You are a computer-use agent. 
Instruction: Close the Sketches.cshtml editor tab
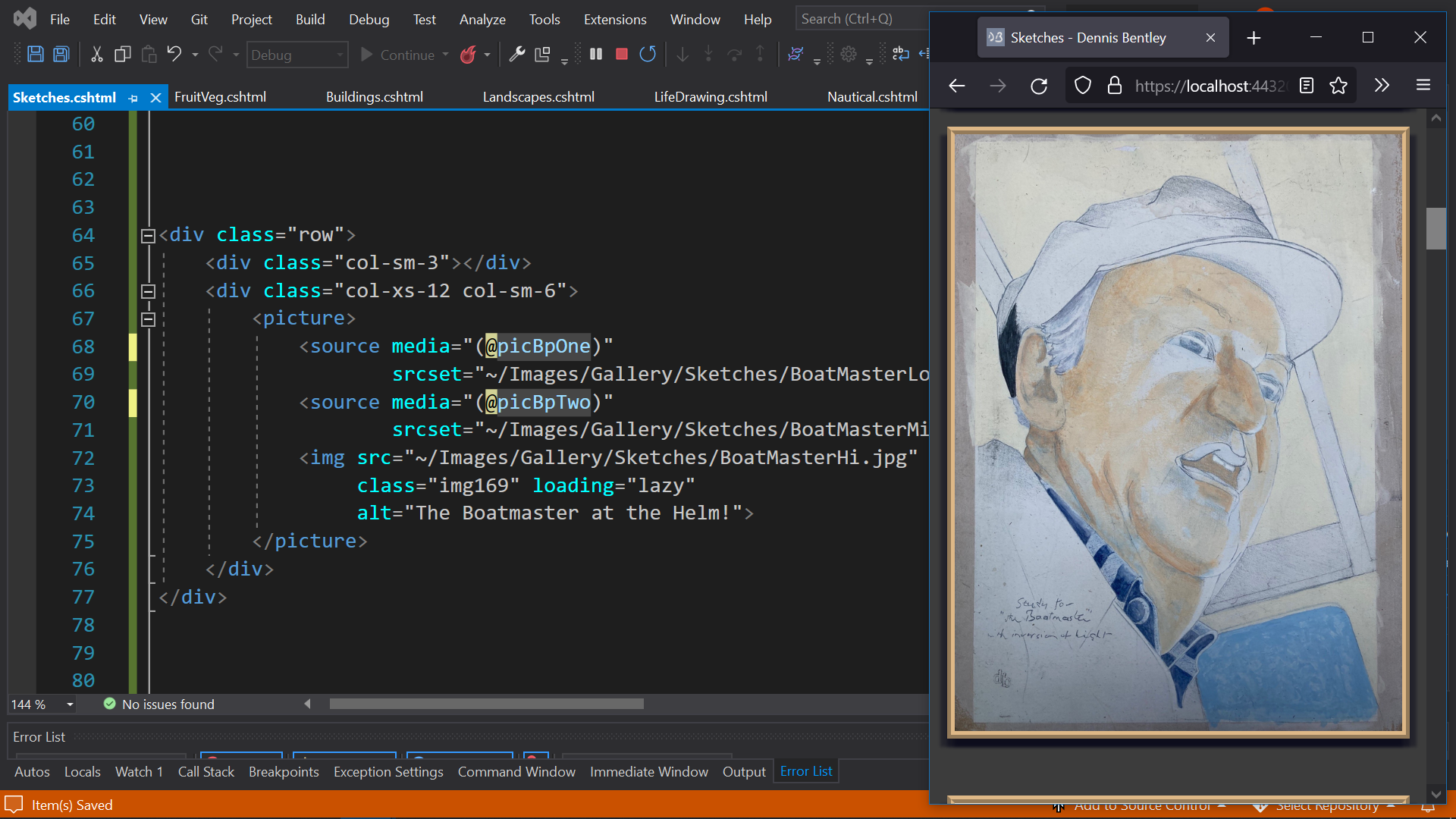pos(155,98)
